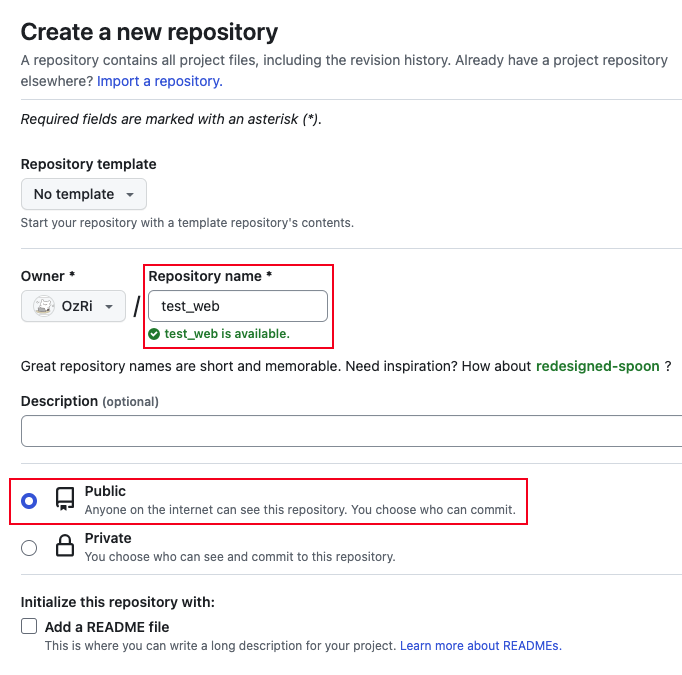
Task: Use the redesigned-spoon name suggestion
Action: point(598,366)
